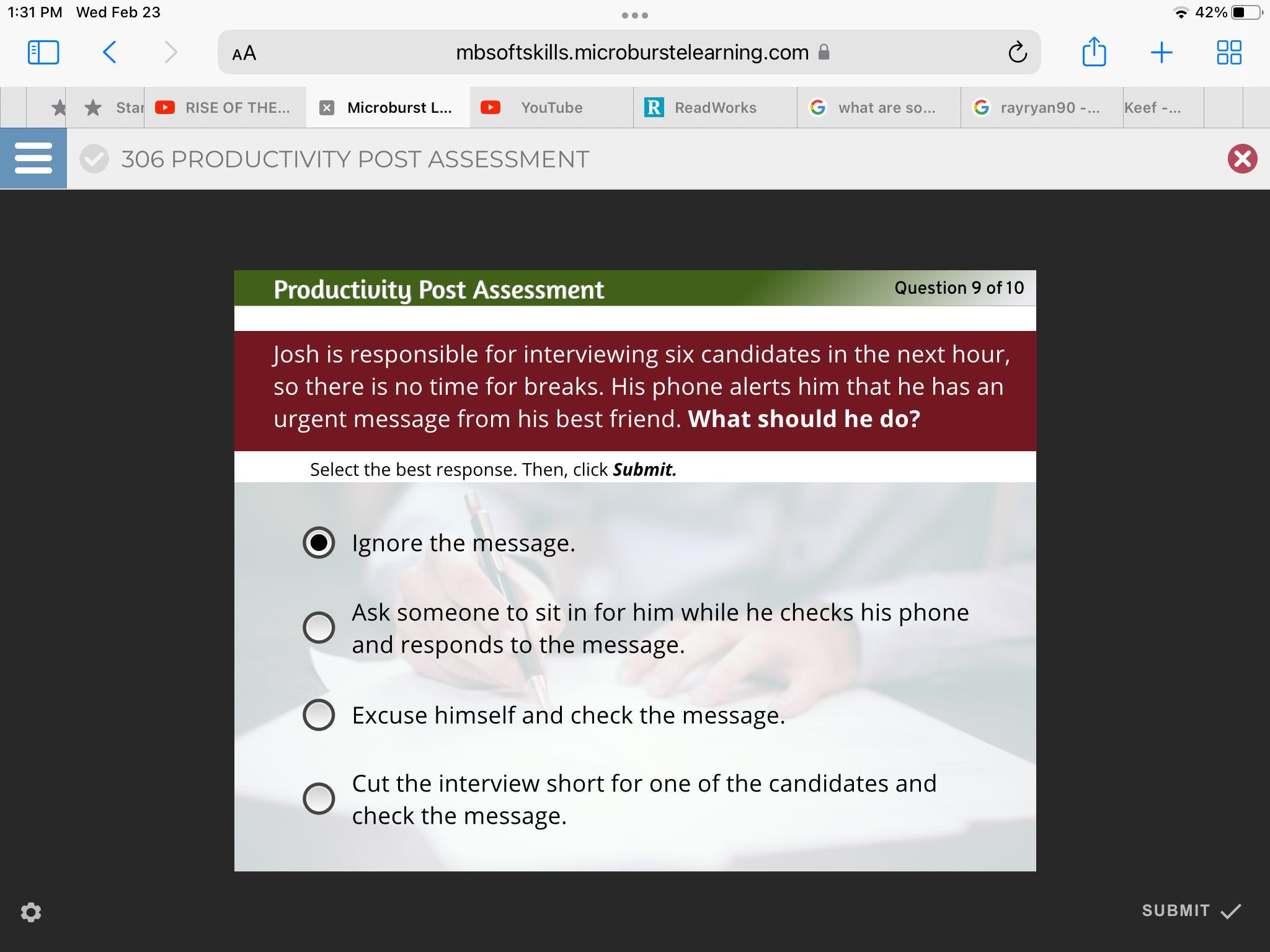Open settings gear at bottom left
The width and height of the screenshot is (1270, 952).
click(31, 912)
